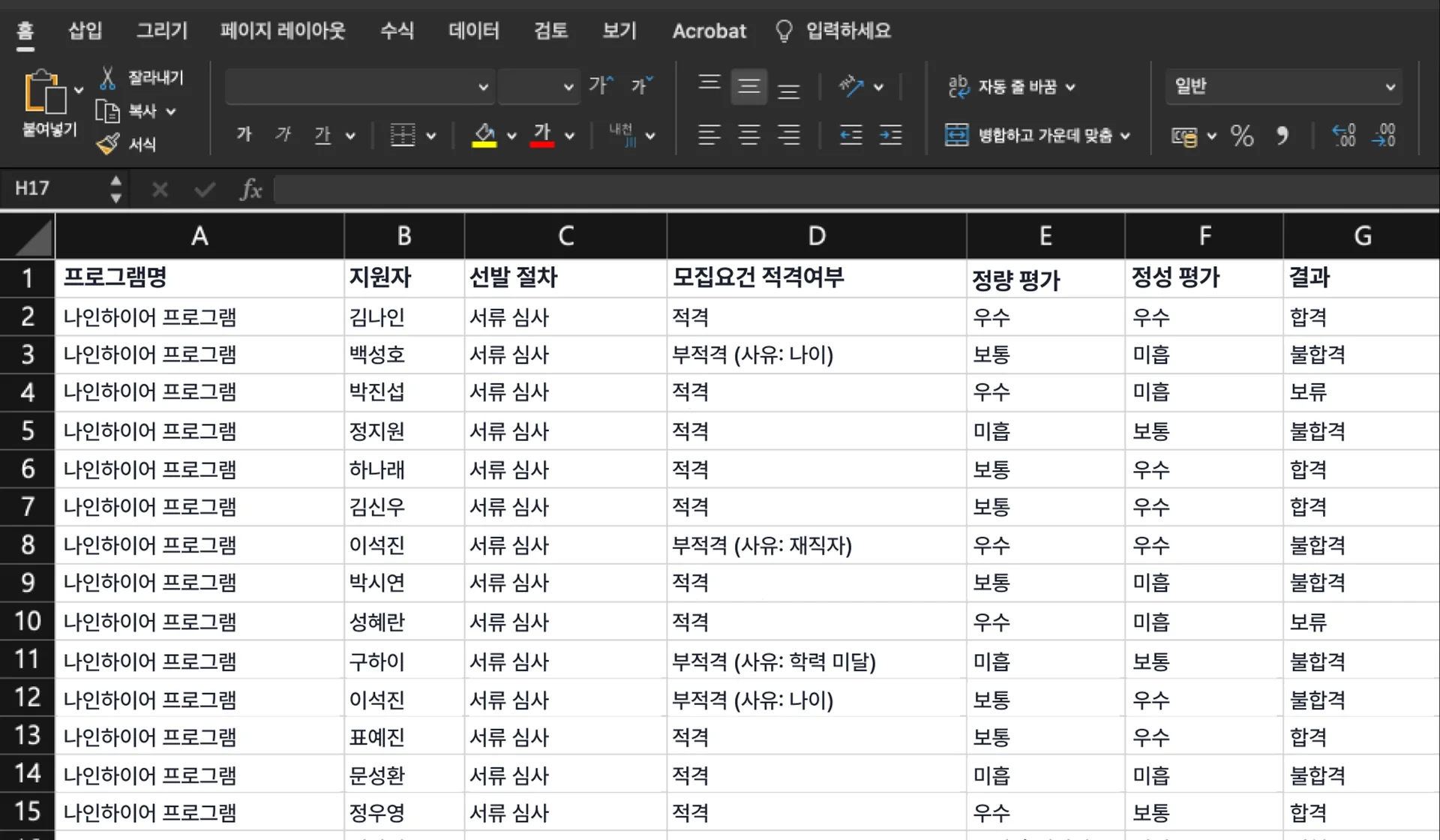This screenshot has height=840, width=1440.
Task: Apply comma number style
Action: coord(1282,136)
